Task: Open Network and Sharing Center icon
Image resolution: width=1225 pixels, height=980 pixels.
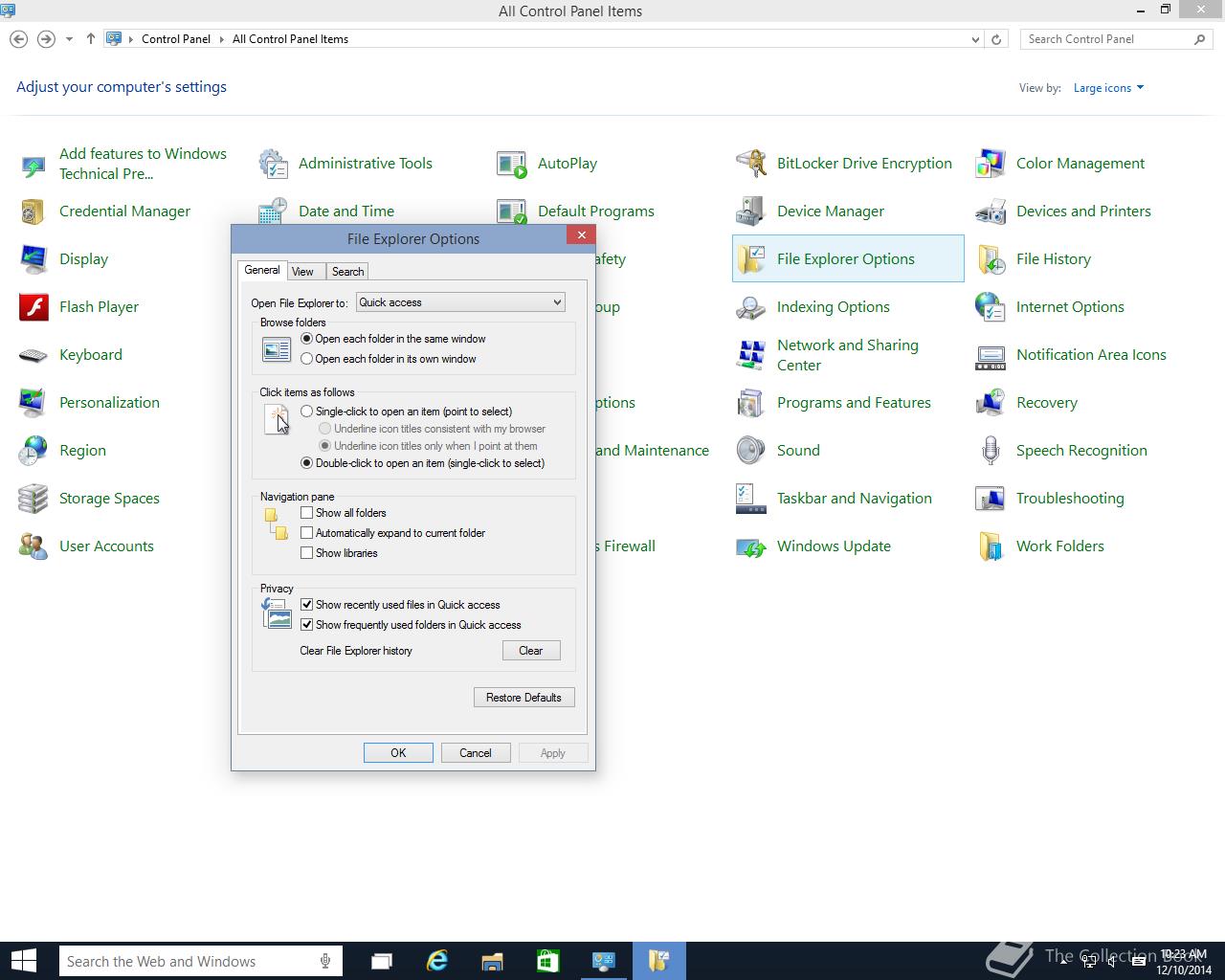Action: [751, 355]
